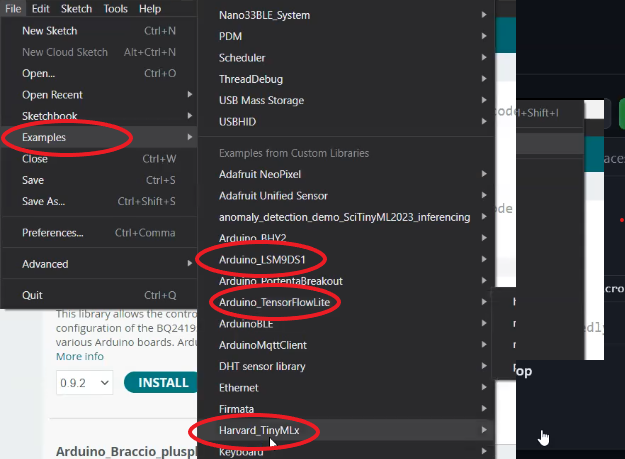Open Arduino_BHY2 examples

click(x=346, y=238)
